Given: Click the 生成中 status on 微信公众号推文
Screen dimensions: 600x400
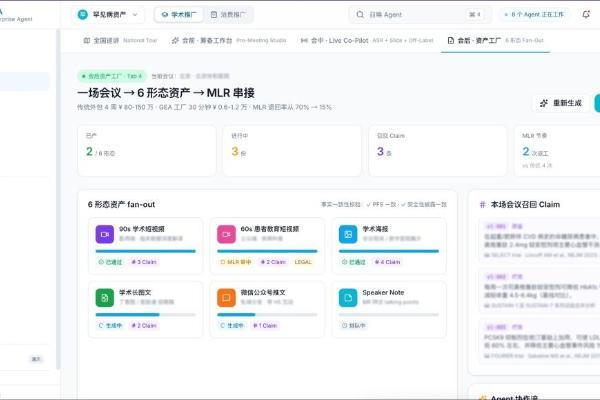Looking at the screenshot, I should [x=232, y=326].
